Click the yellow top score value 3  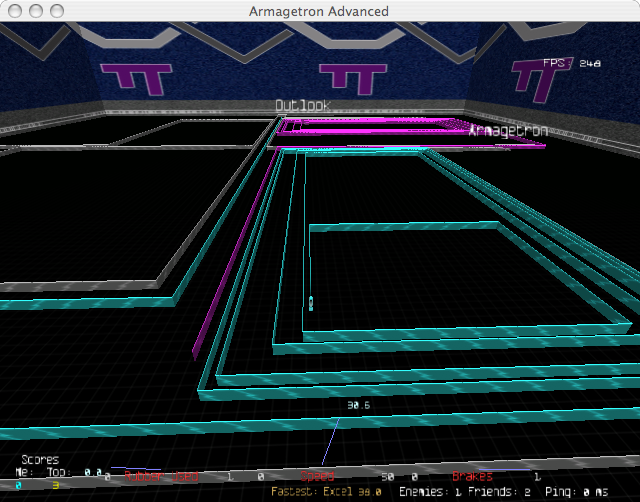[56, 485]
